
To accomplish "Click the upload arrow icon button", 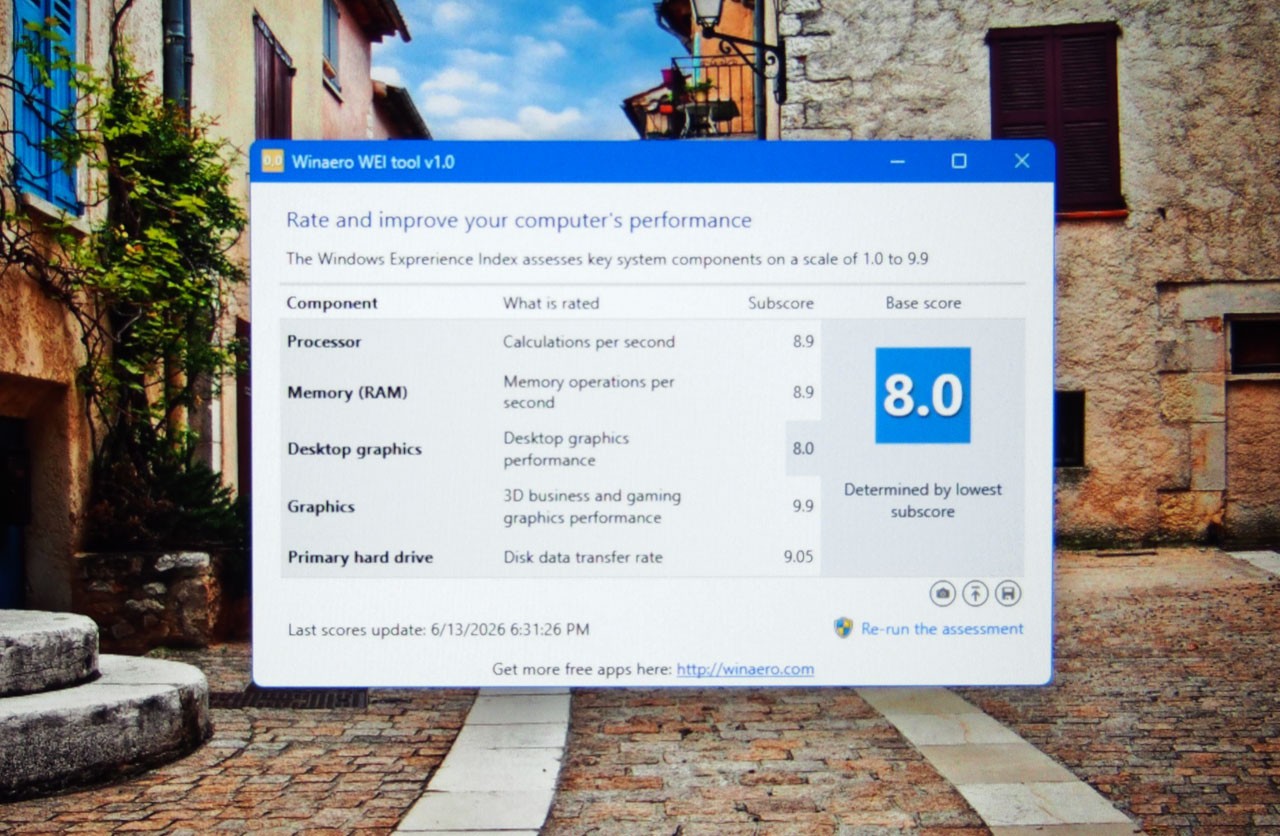I will (975, 593).
